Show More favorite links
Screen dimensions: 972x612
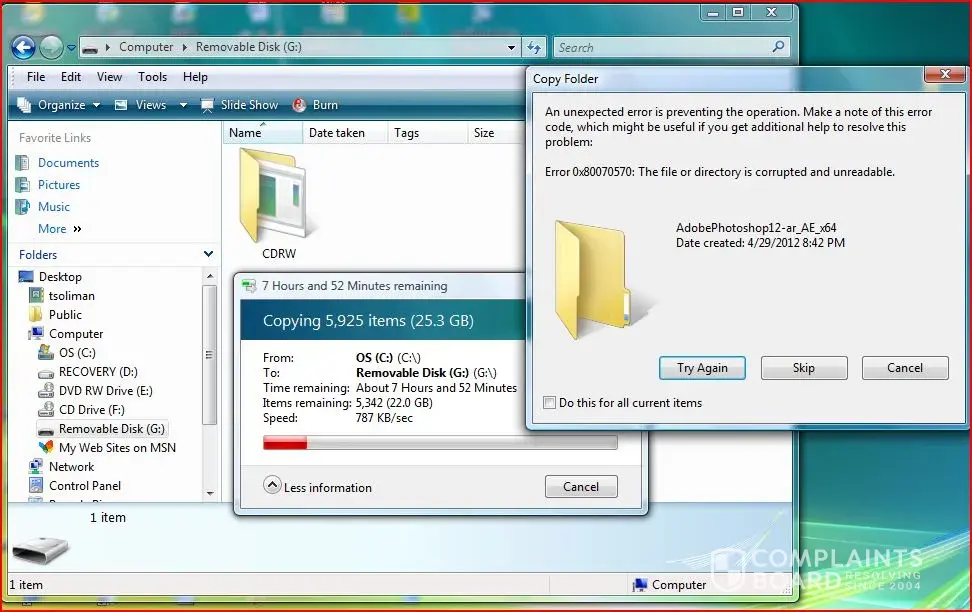click(60, 229)
